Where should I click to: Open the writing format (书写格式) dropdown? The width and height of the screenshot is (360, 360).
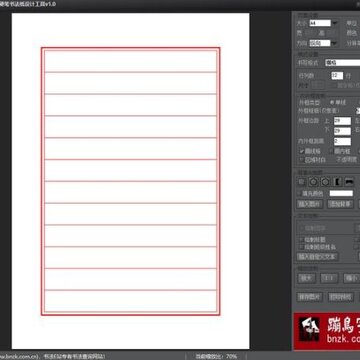342,63
